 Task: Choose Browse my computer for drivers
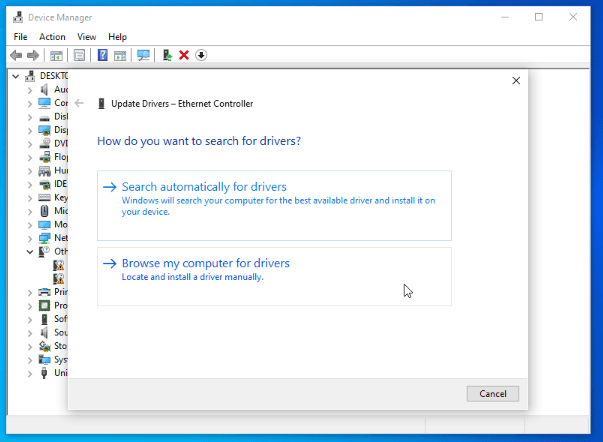(x=205, y=263)
